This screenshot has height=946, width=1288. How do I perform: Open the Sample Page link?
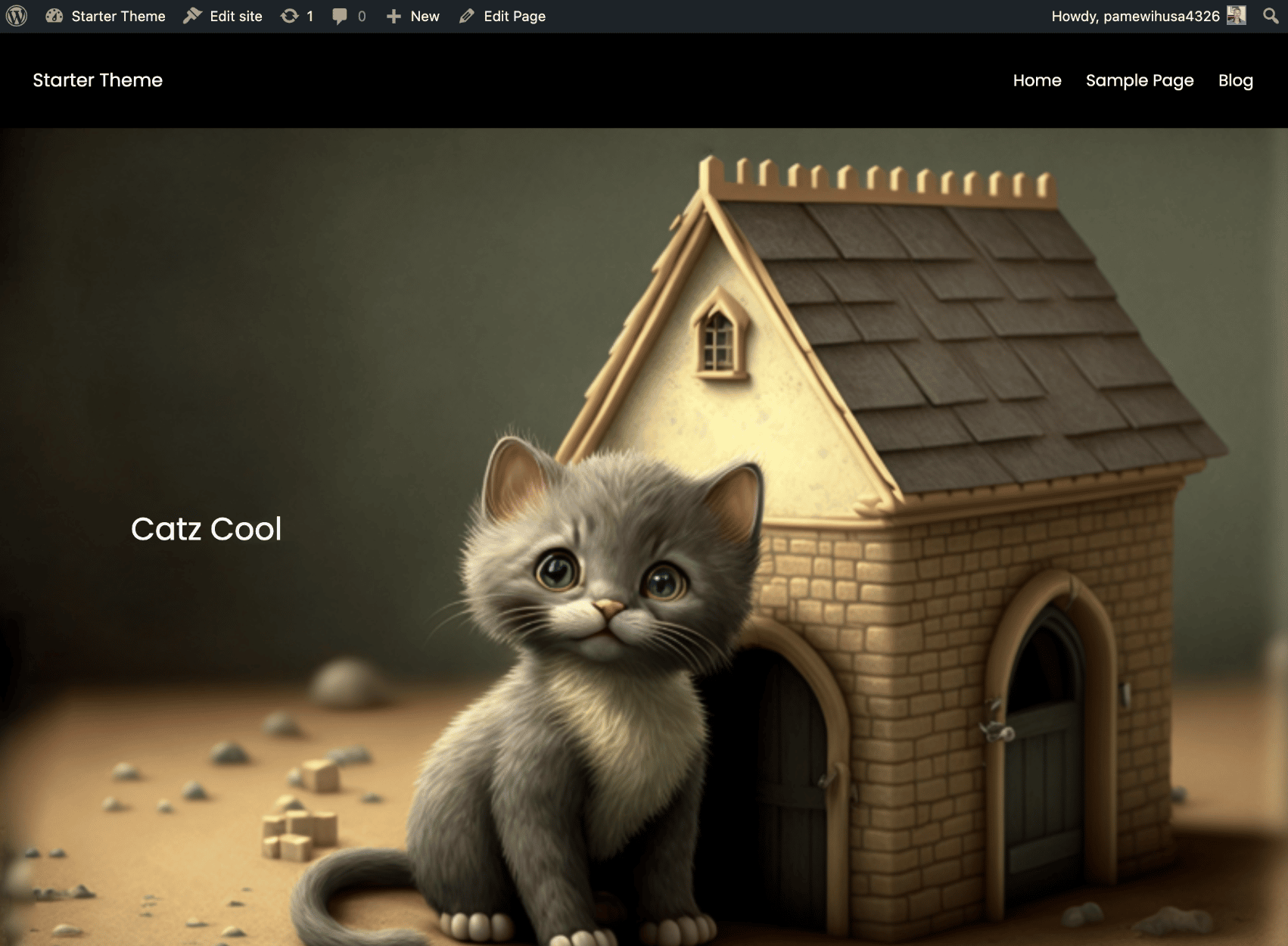(x=1140, y=80)
